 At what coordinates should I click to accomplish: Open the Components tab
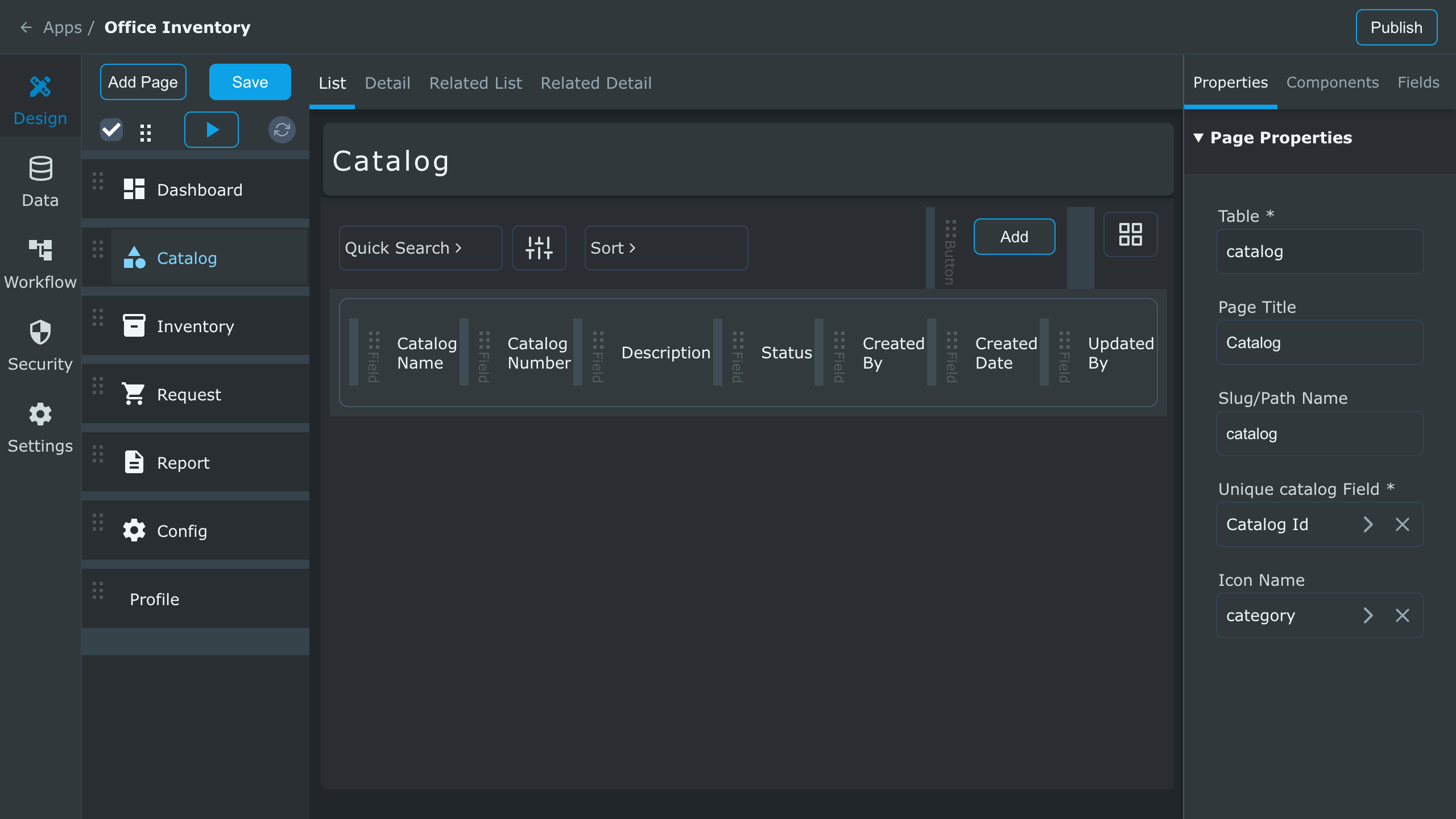pyautogui.click(x=1332, y=82)
